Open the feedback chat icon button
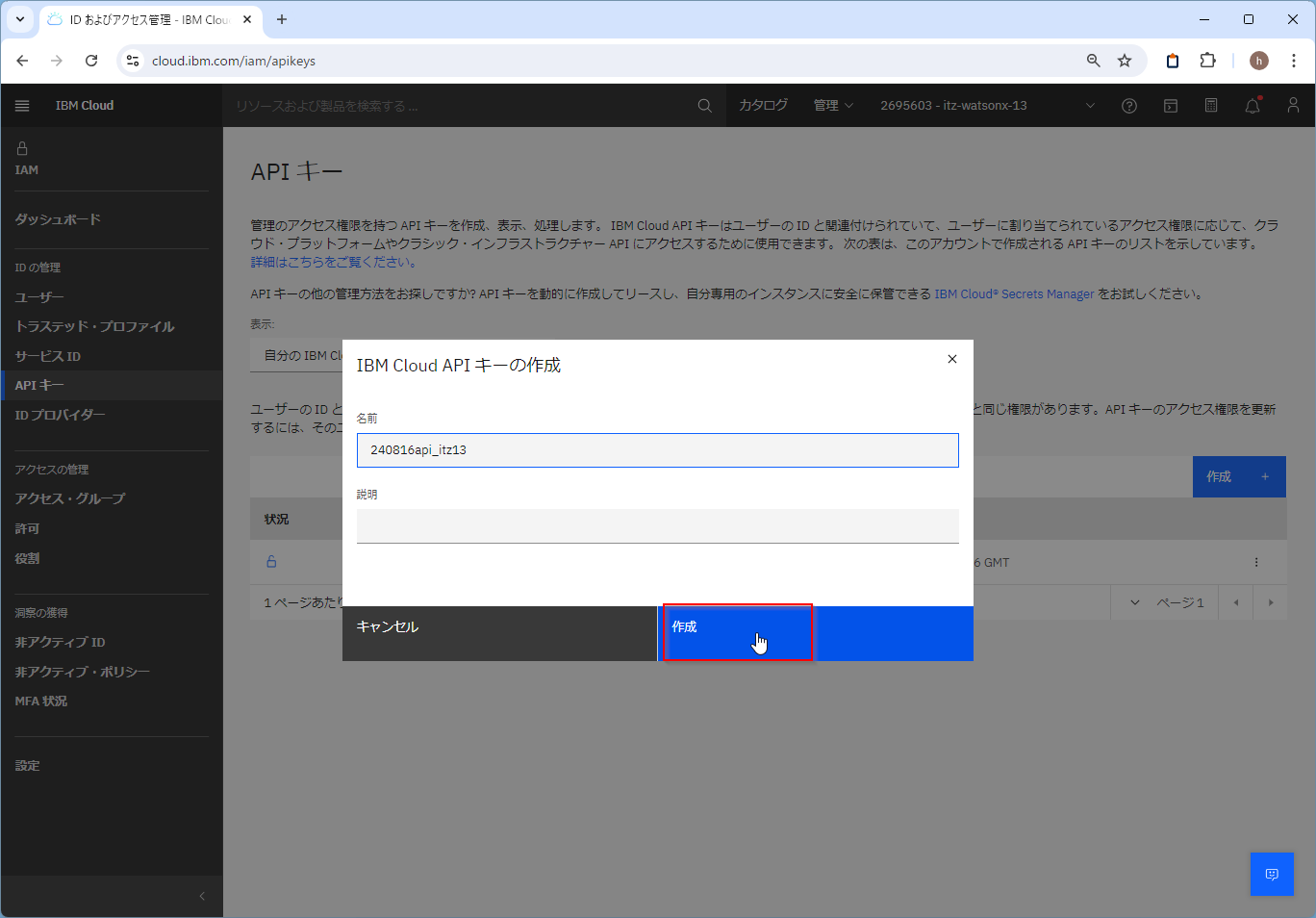Viewport: 1316px width, 918px height. click(1272, 874)
